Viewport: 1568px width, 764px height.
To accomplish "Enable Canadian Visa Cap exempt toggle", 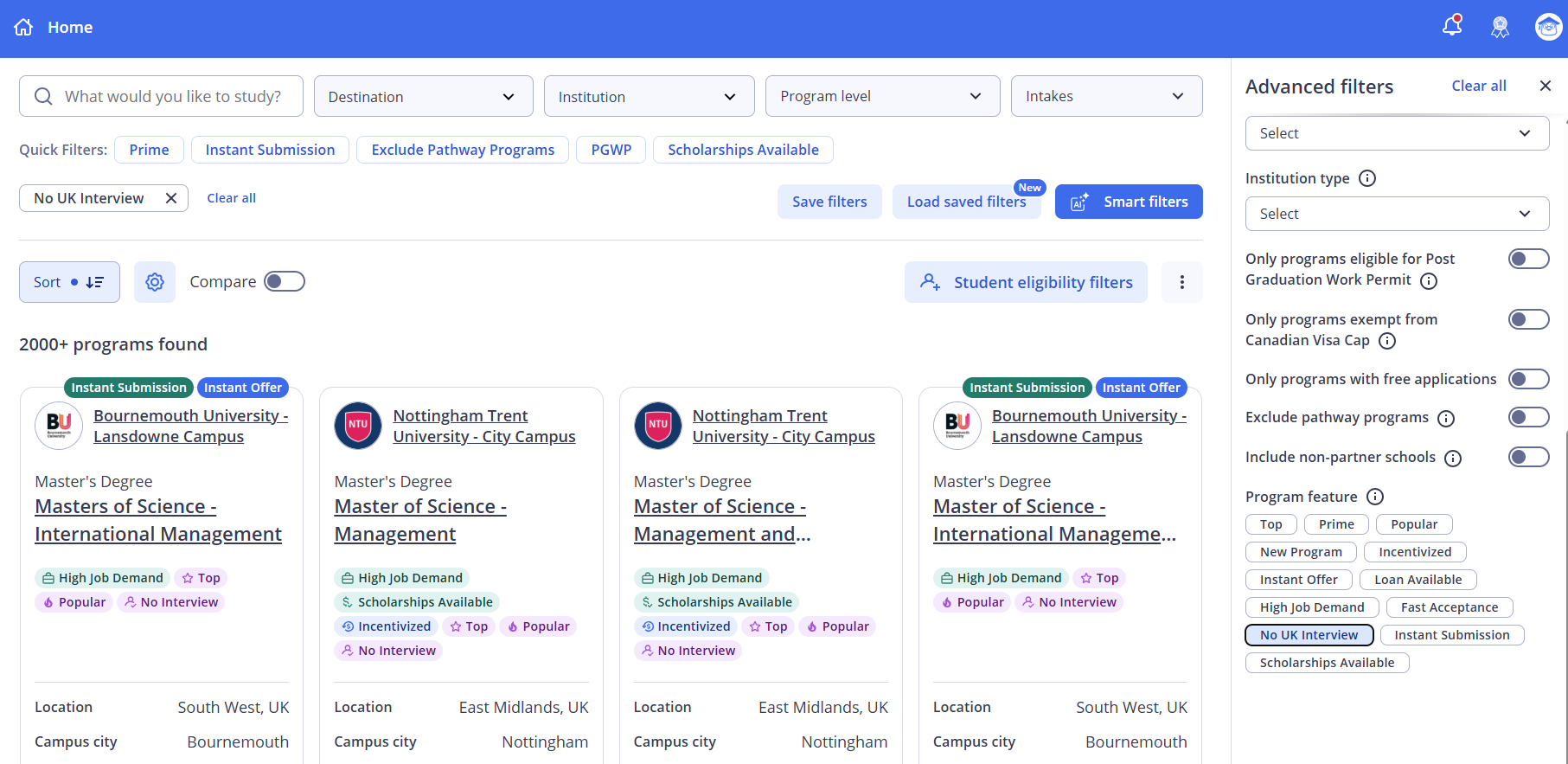I will click(x=1528, y=319).
